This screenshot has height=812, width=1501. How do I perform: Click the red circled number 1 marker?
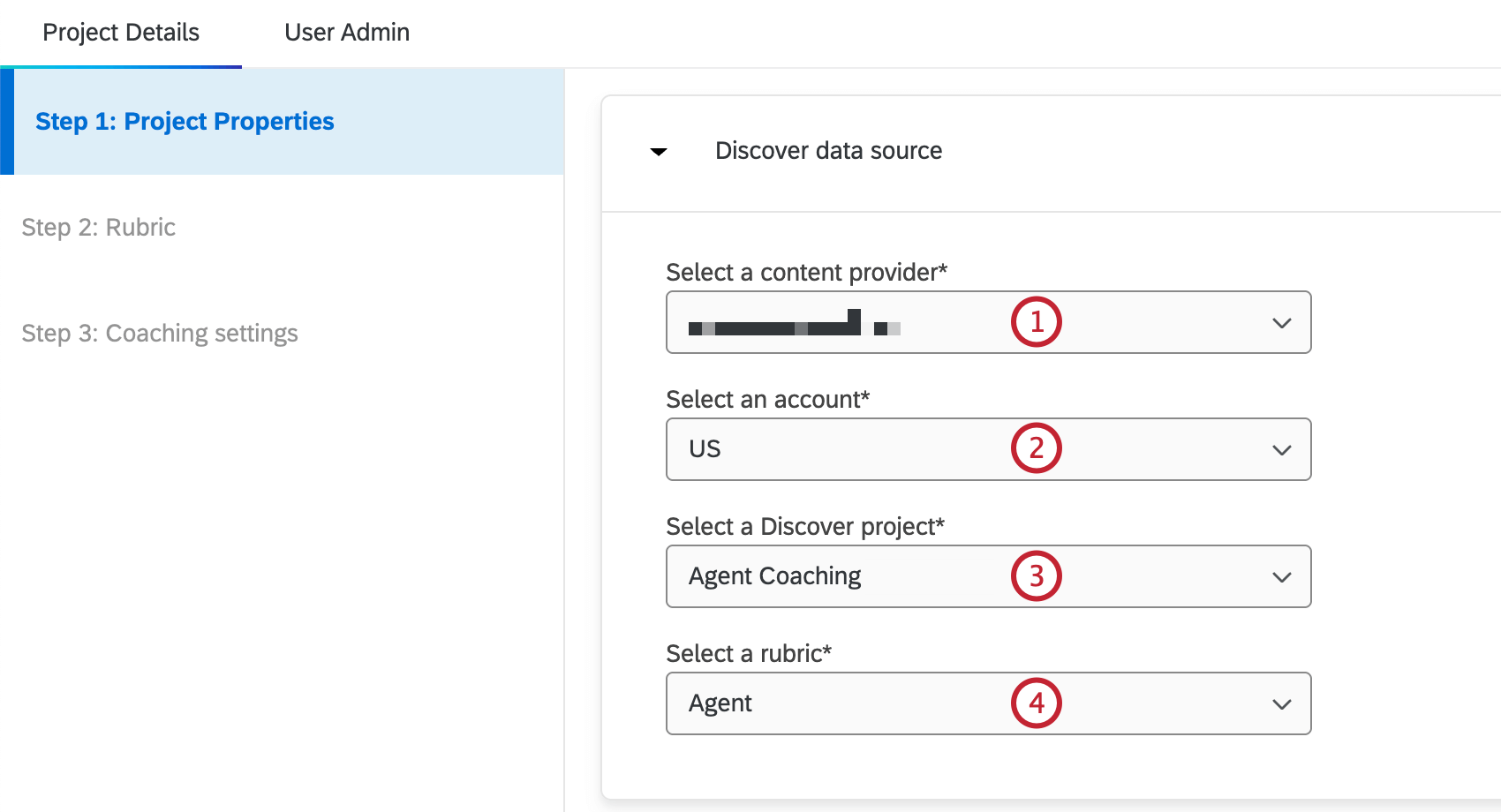pos(1036,321)
